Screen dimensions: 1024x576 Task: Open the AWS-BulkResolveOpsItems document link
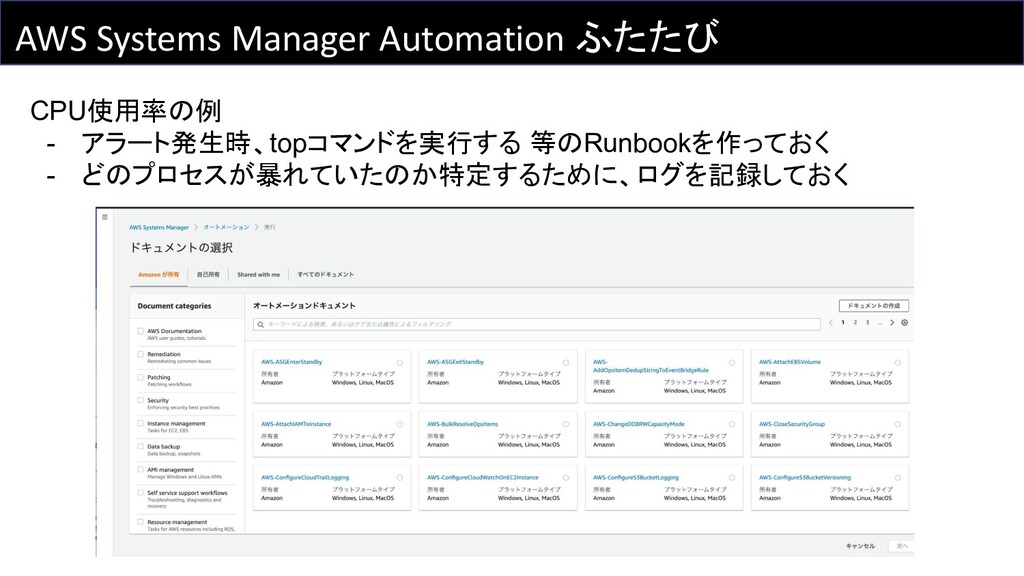pyautogui.click(x=462, y=424)
